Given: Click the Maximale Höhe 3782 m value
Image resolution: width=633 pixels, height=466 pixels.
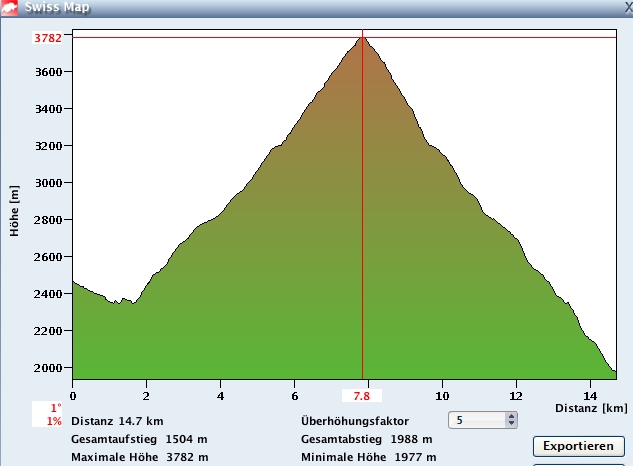Looking at the screenshot, I should (139, 457).
